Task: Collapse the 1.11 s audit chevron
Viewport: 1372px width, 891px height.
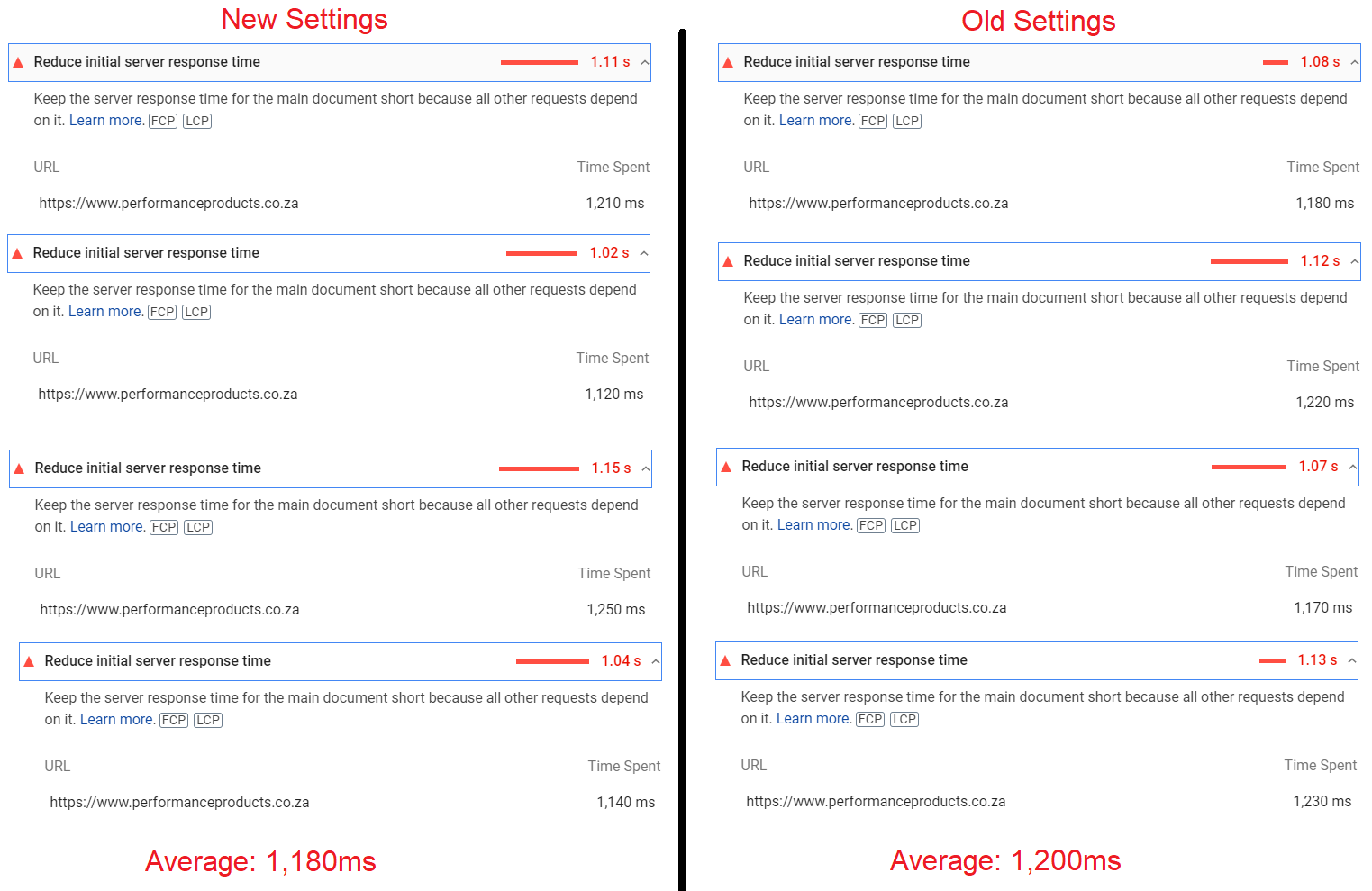Action: [644, 62]
